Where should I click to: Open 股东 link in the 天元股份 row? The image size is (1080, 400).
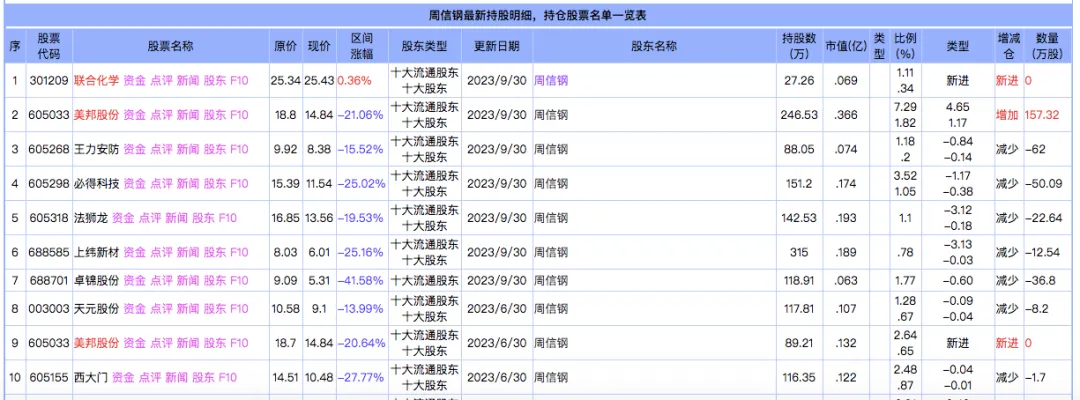tap(215, 308)
